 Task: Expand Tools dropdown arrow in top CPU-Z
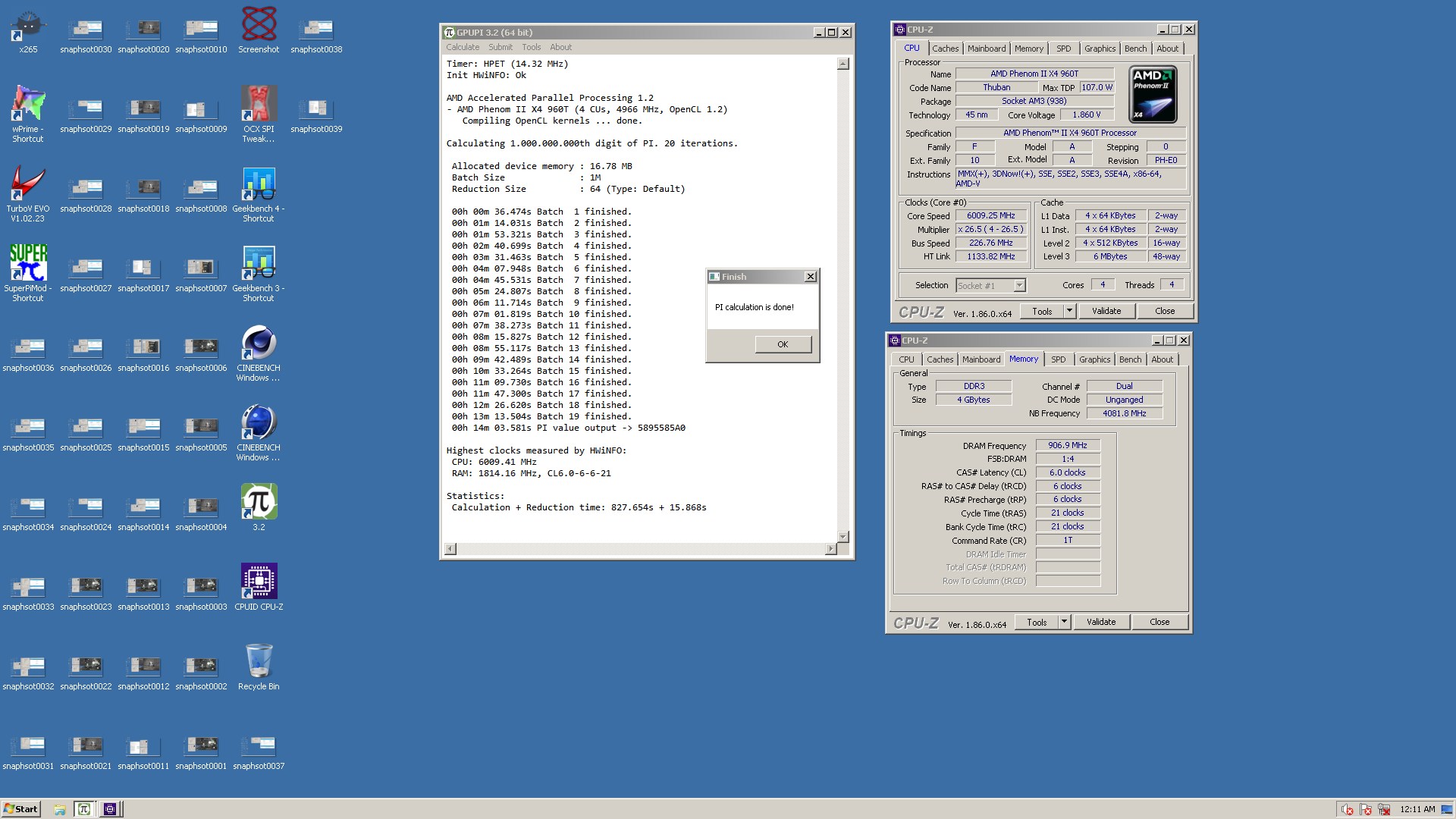pos(1069,311)
